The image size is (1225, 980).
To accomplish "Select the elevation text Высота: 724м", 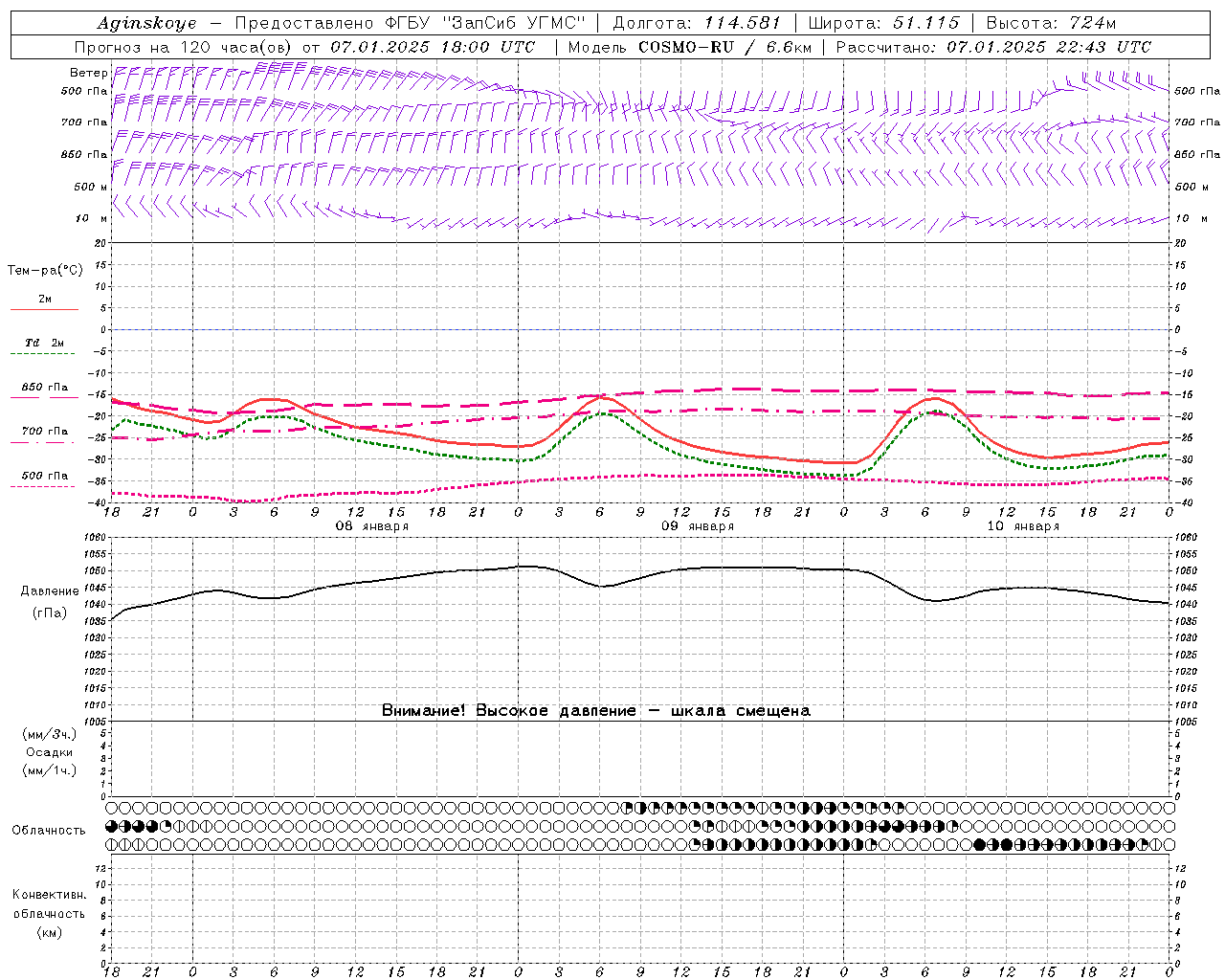I will tap(1051, 23).
